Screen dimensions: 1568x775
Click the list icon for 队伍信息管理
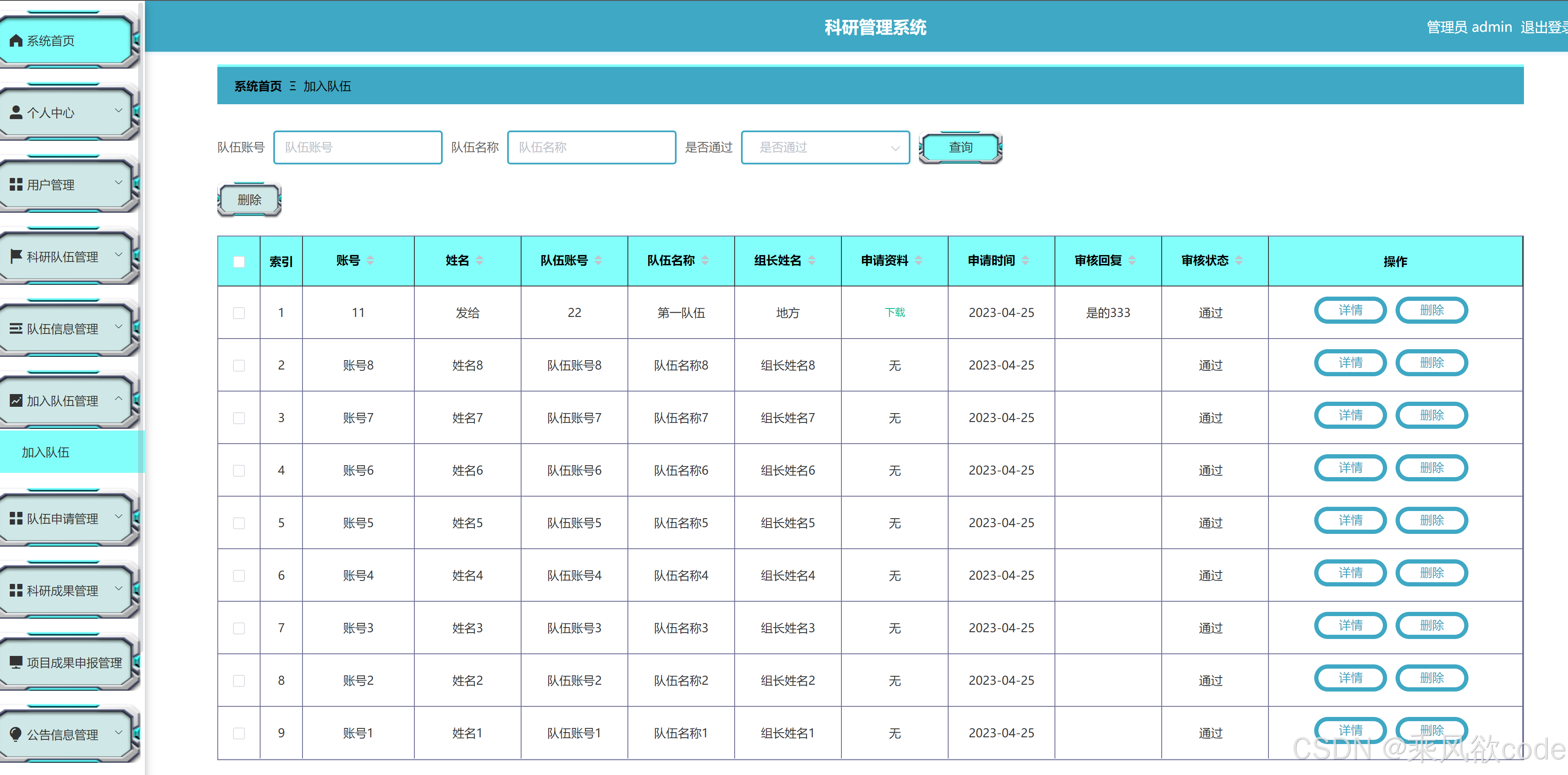coord(16,329)
